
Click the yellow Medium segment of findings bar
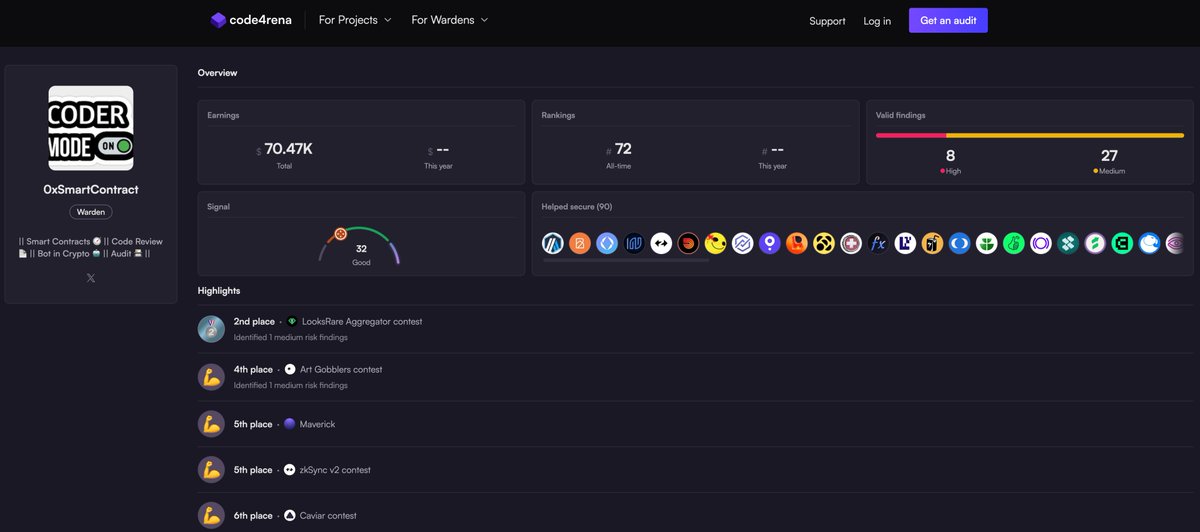click(1065, 135)
